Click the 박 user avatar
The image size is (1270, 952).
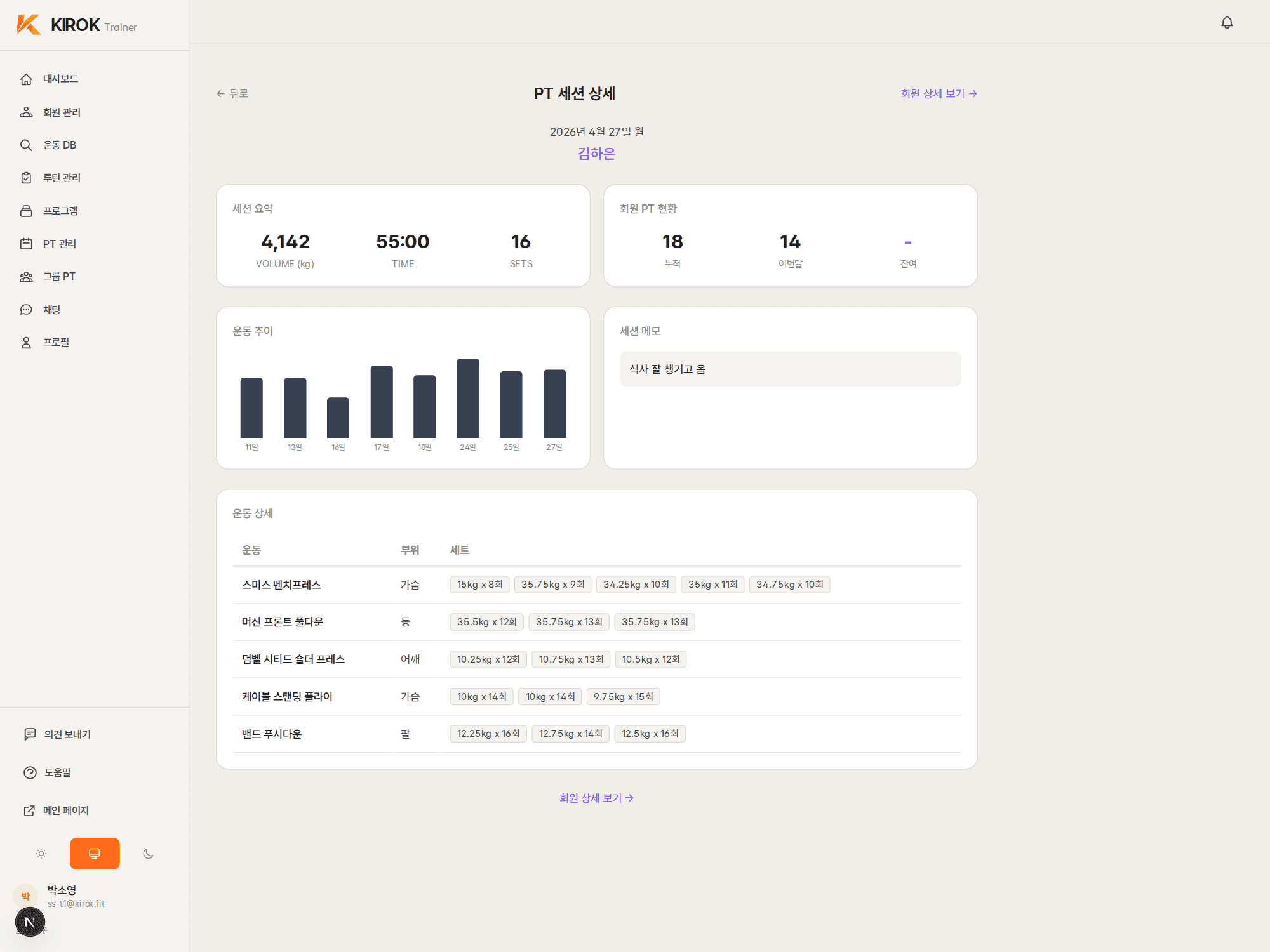tap(25, 896)
